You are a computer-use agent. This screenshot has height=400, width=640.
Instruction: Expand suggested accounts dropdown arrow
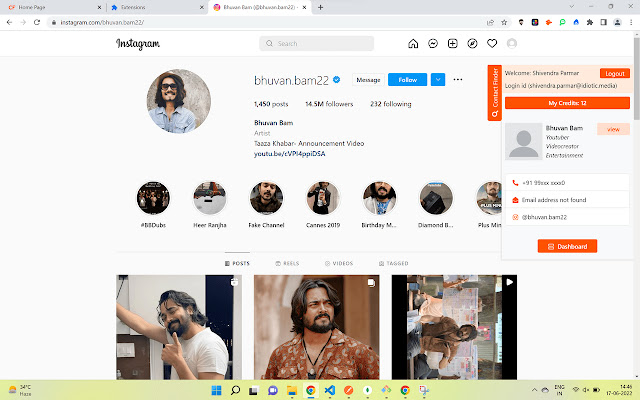click(x=438, y=80)
